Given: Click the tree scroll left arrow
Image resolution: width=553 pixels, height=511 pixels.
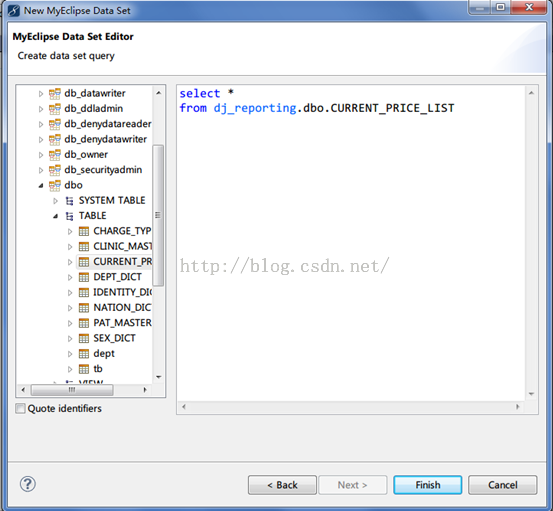Looking at the screenshot, I should click(x=23, y=390).
